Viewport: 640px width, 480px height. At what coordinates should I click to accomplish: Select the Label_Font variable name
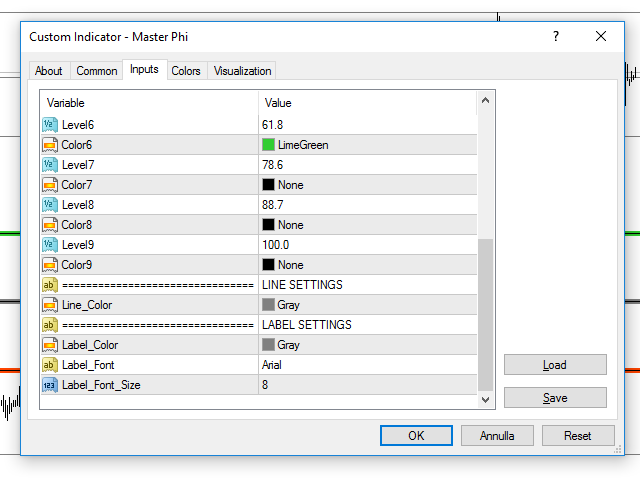click(88, 365)
